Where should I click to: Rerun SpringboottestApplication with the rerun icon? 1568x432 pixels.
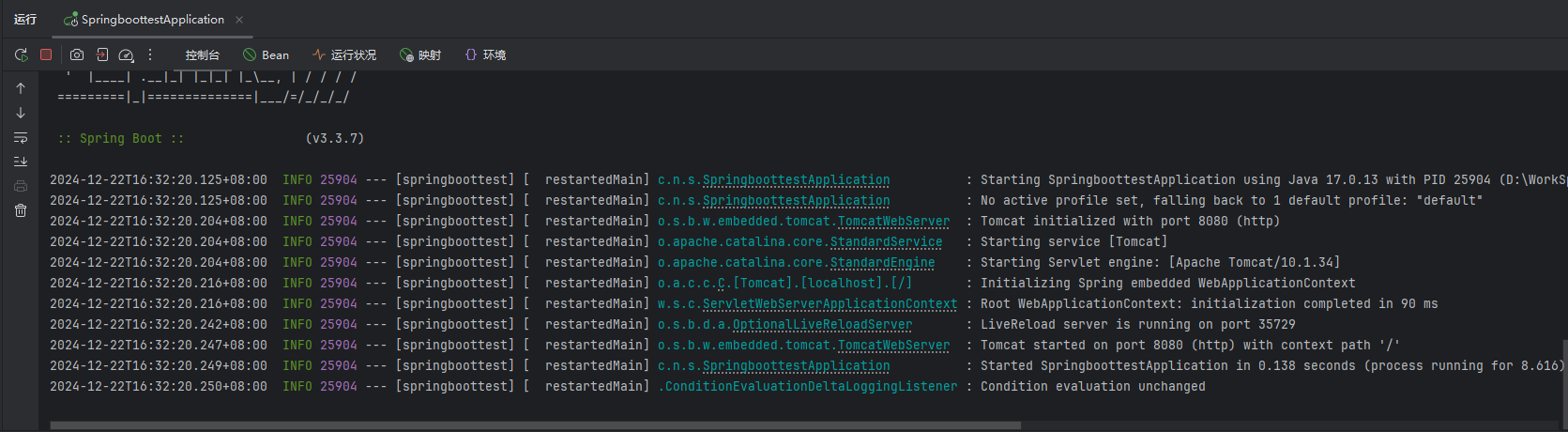pyautogui.click(x=21, y=55)
